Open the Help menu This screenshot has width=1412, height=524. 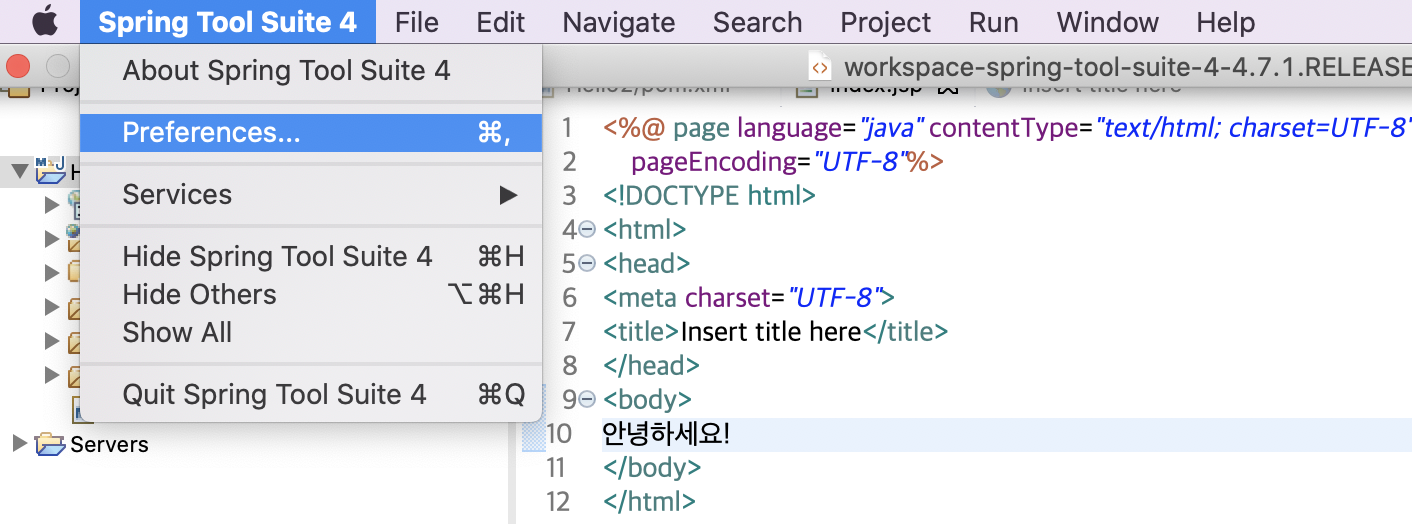(x=1226, y=22)
